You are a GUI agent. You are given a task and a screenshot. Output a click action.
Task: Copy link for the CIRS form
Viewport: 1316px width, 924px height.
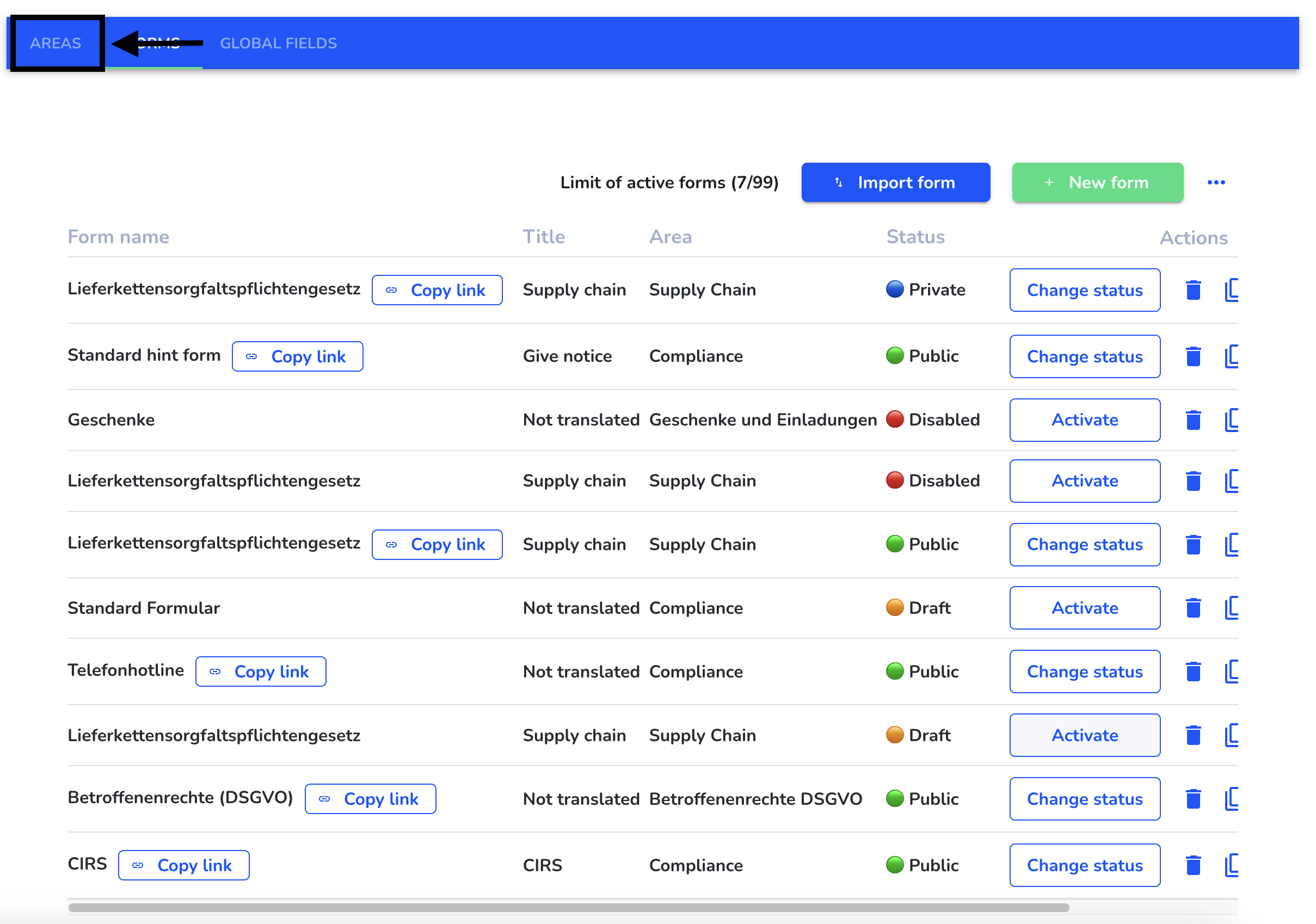pyautogui.click(x=183, y=866)
